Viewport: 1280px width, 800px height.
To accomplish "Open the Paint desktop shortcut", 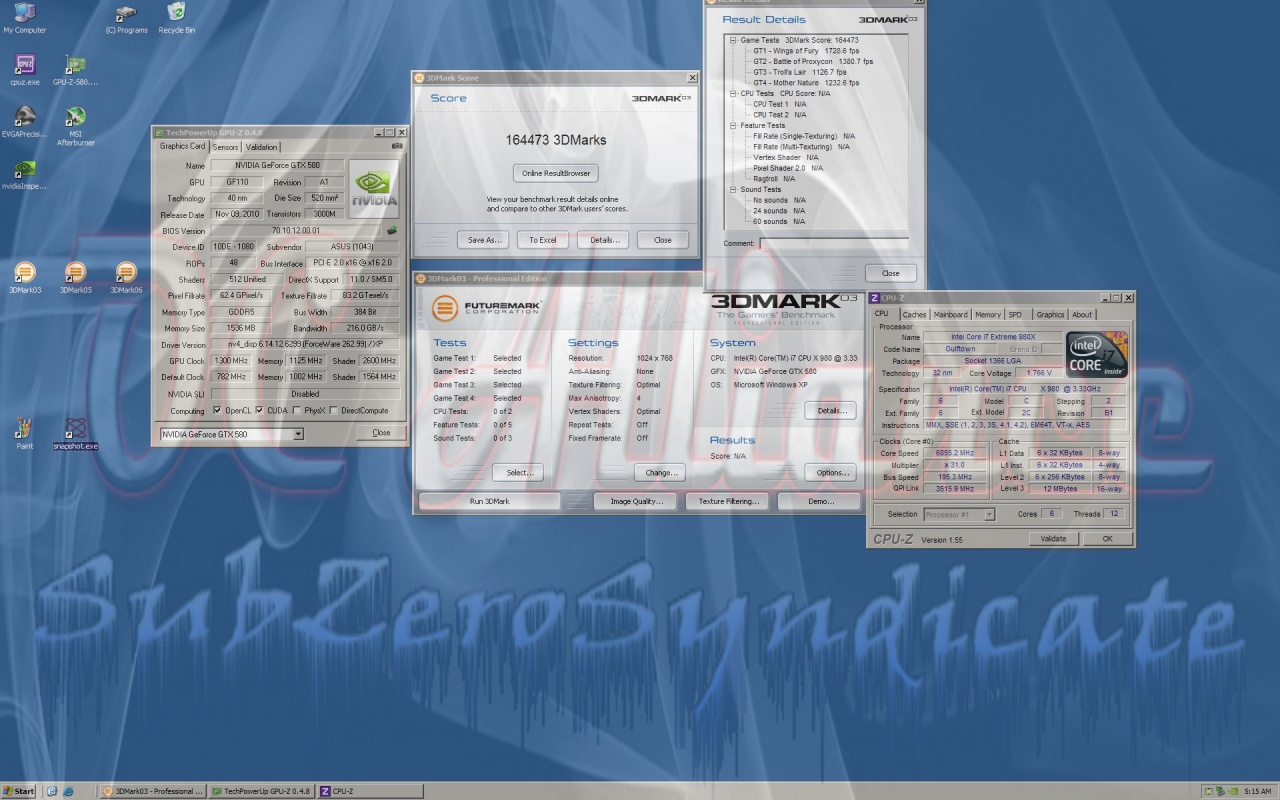I will pos(25,430).
